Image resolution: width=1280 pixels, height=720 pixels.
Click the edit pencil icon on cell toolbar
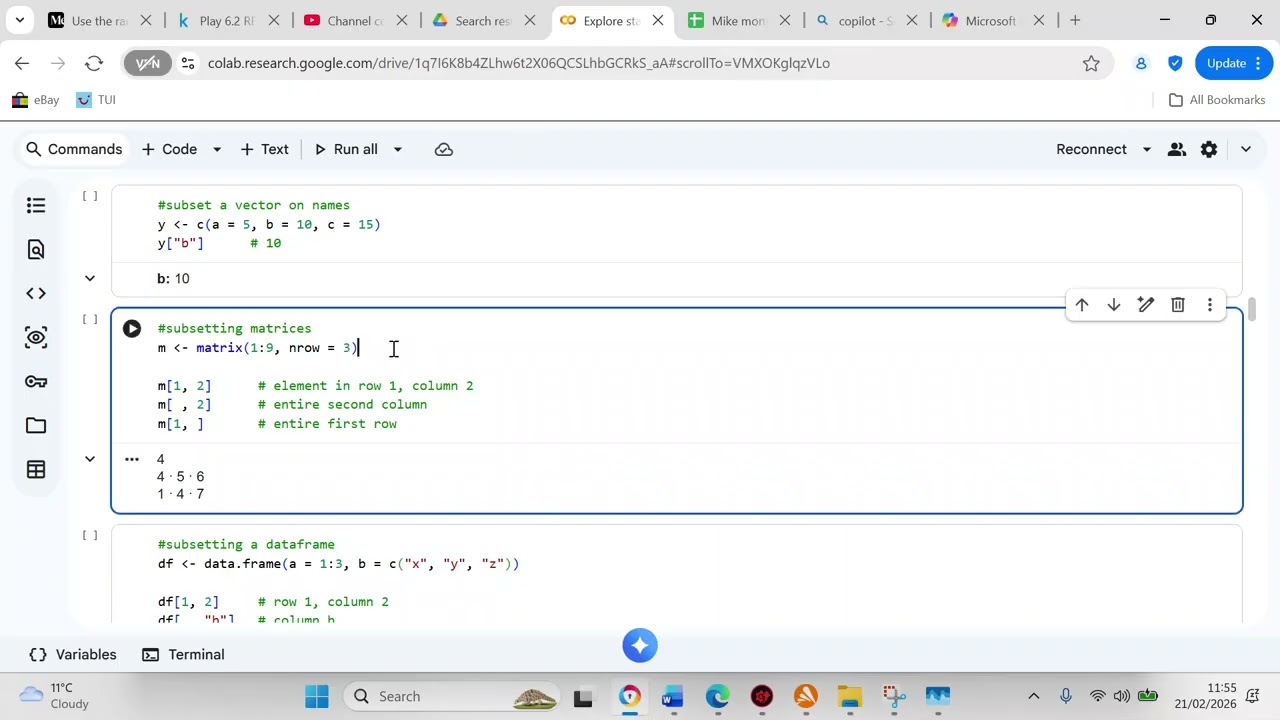[x=1146, y=305]
